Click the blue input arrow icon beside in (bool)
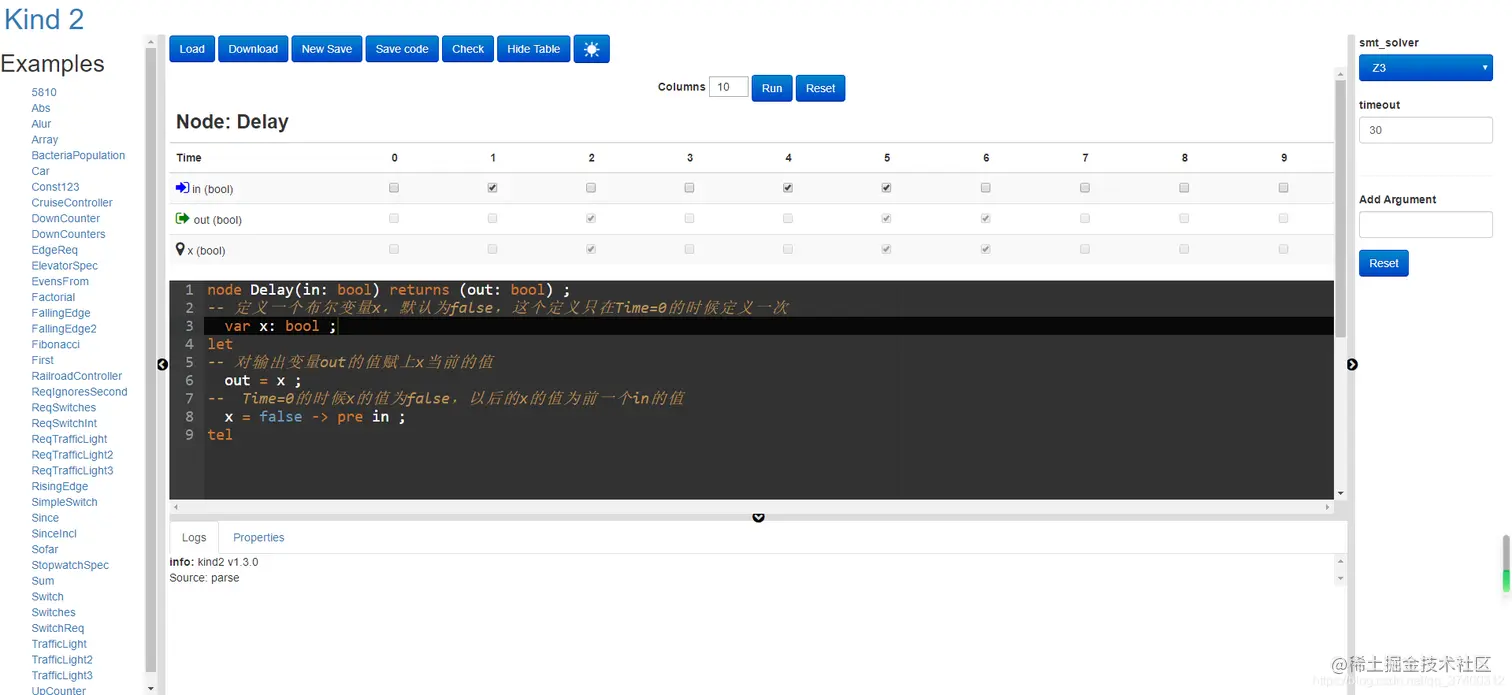The height and width of the screenshot is (695, 1512). (x=182, y=187)
